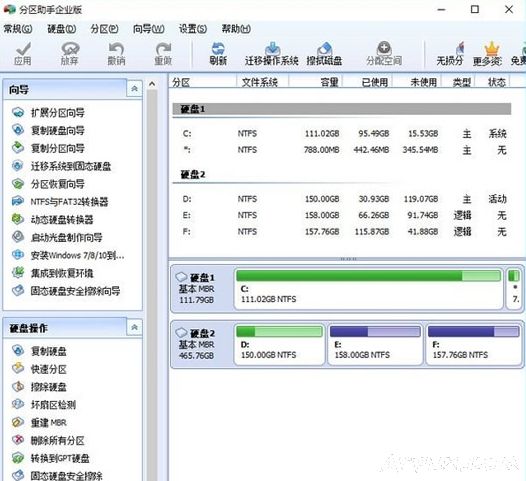
Task: Start 迁移系统到固态硬盘 wizard
Action: pyautogui.click(x=70, y=166)
